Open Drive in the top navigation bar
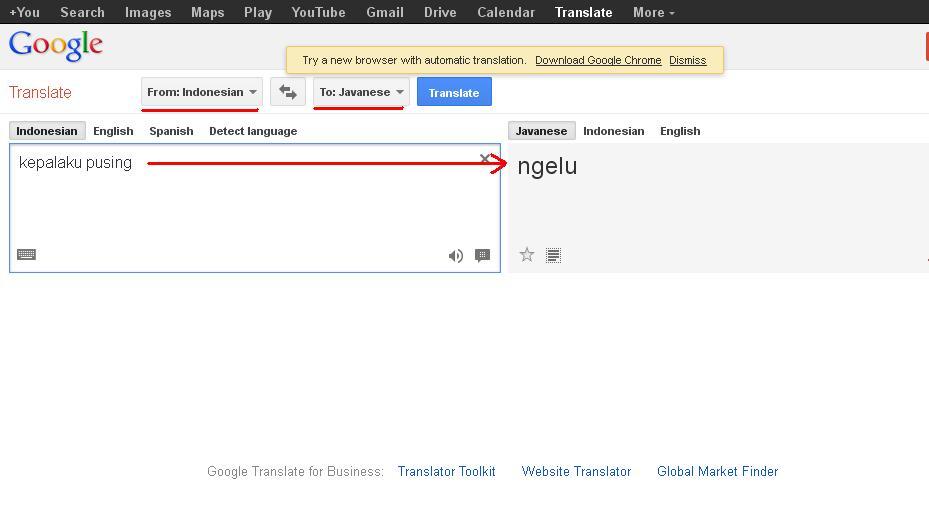 [440, 12]
